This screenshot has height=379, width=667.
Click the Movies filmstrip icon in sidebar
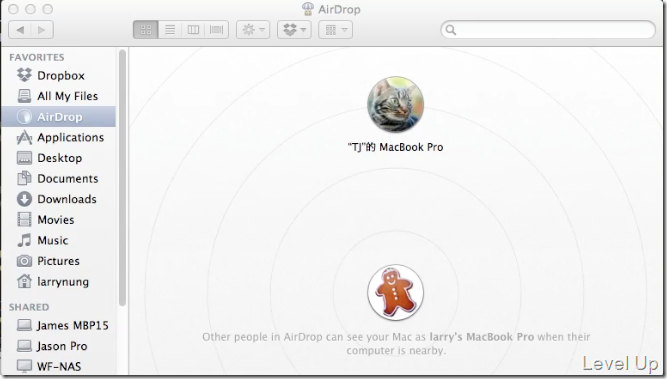(x=24, y=219)
